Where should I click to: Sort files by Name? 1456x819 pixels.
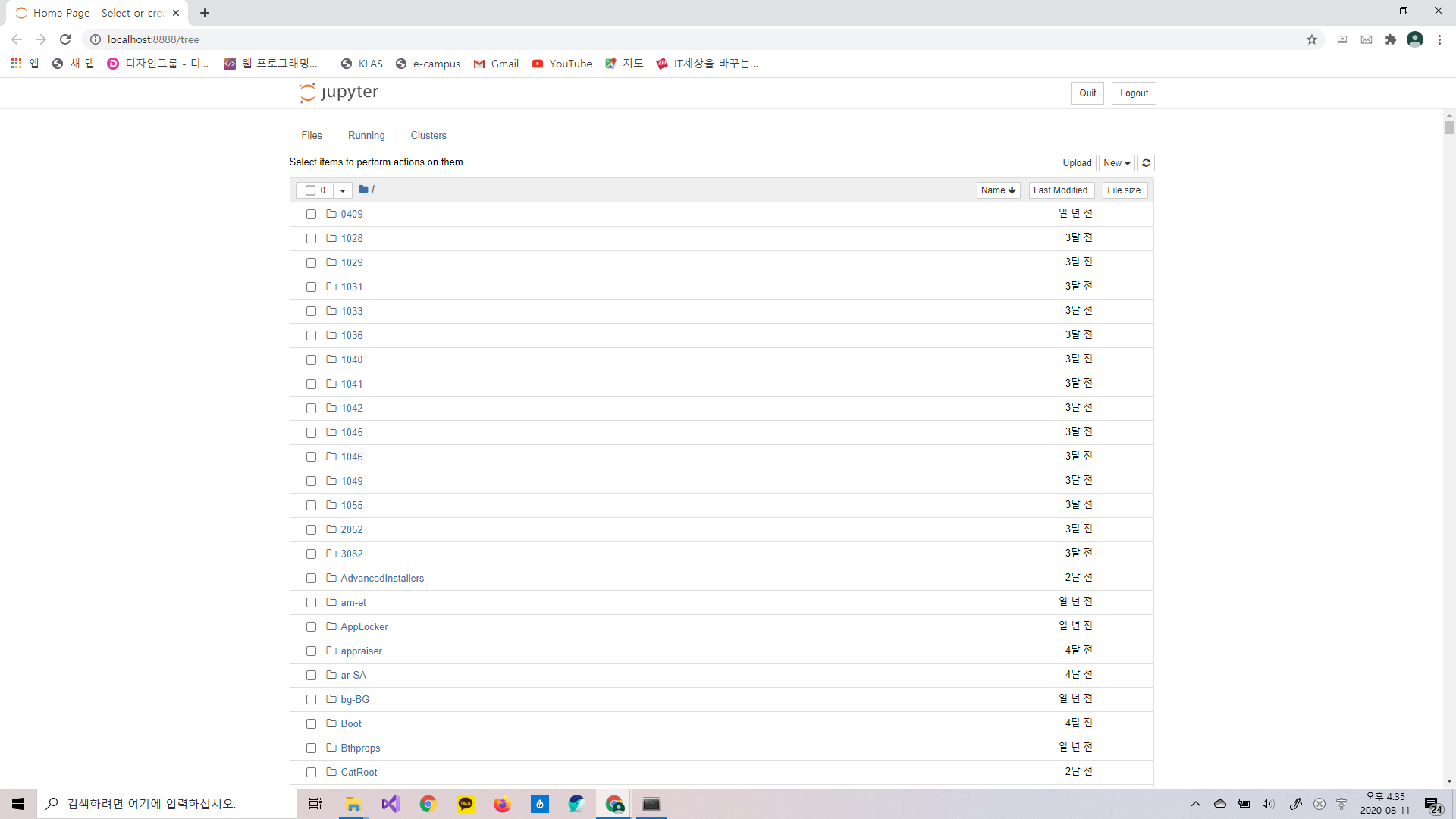coord(997,190)
